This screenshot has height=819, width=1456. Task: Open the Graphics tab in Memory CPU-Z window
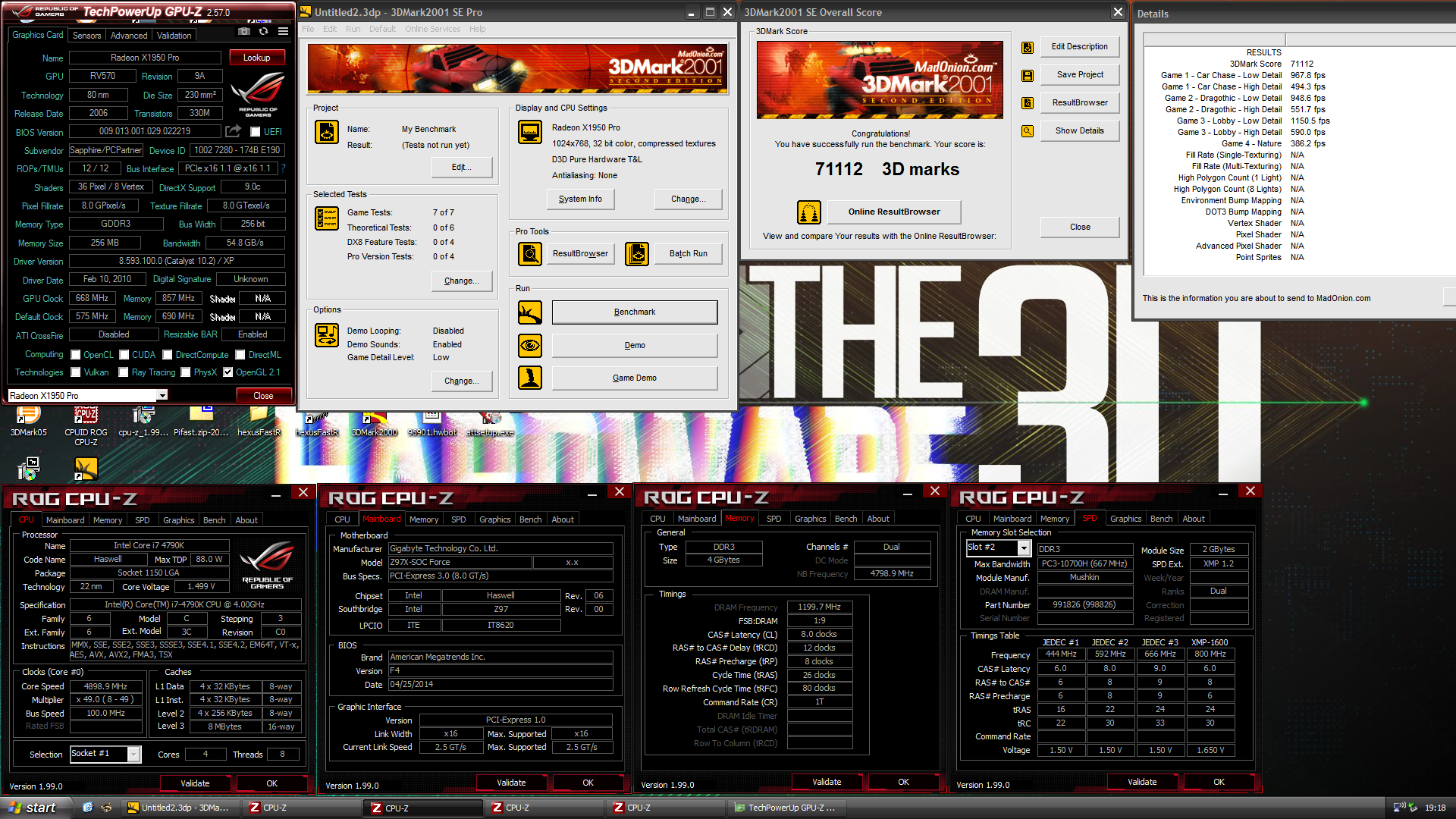click(x=811, y=519)
